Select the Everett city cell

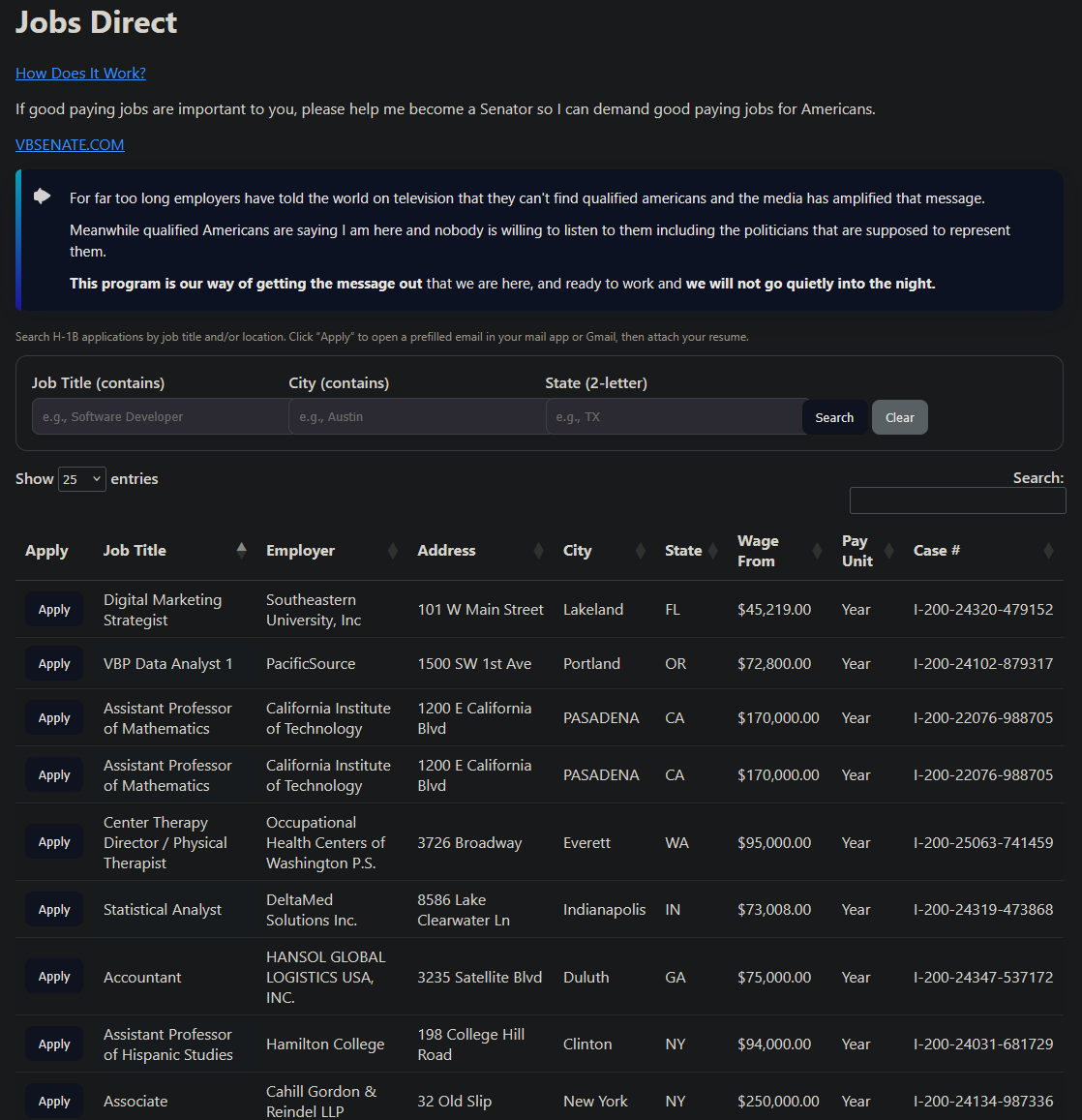(x=586, y=842)
